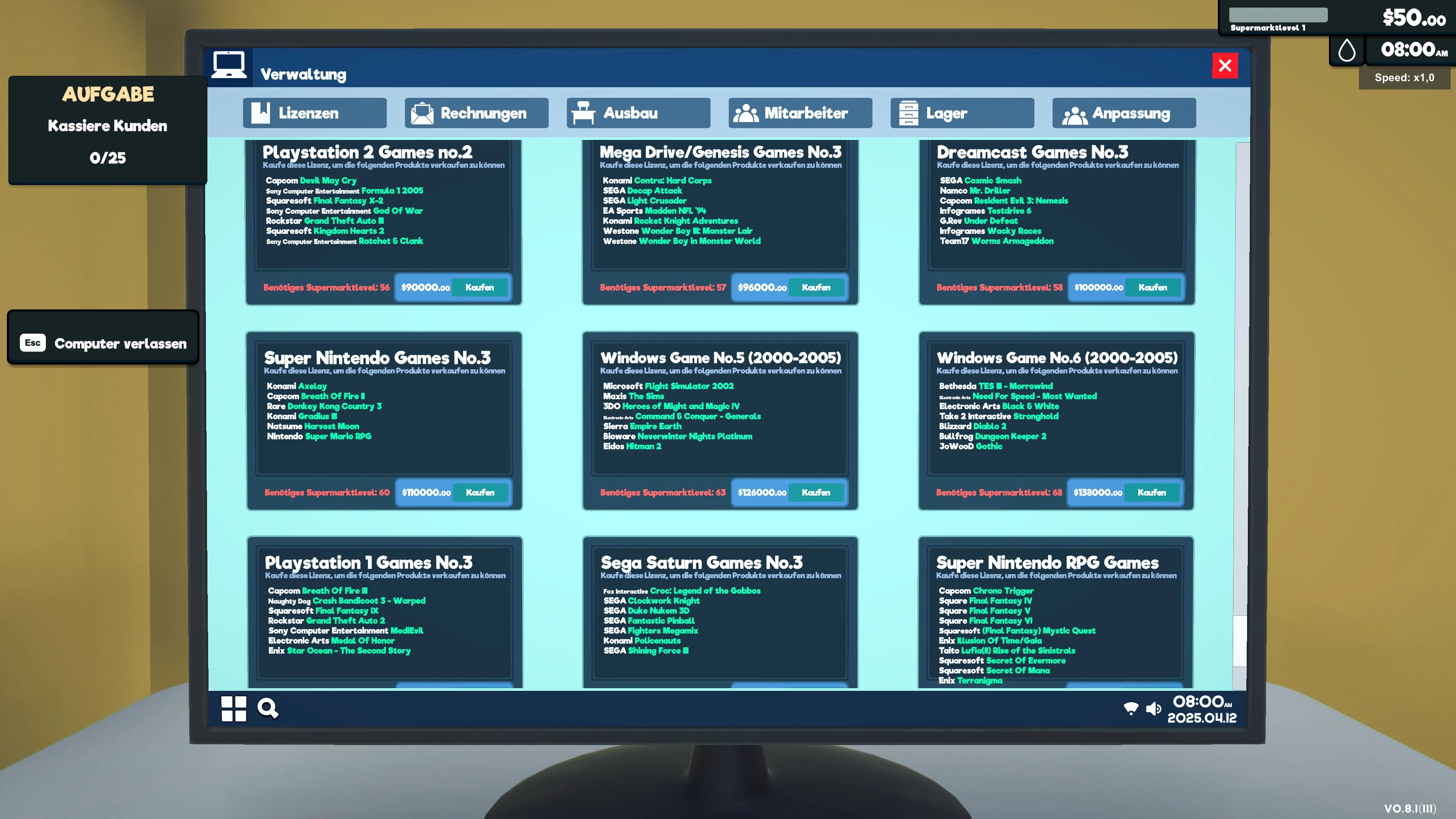Viewport: 1456px width, 819px height.
Task: Click Benötiges Supermarktlevel: 68 text
Action: pyautogui.click(x=999, y=492)
